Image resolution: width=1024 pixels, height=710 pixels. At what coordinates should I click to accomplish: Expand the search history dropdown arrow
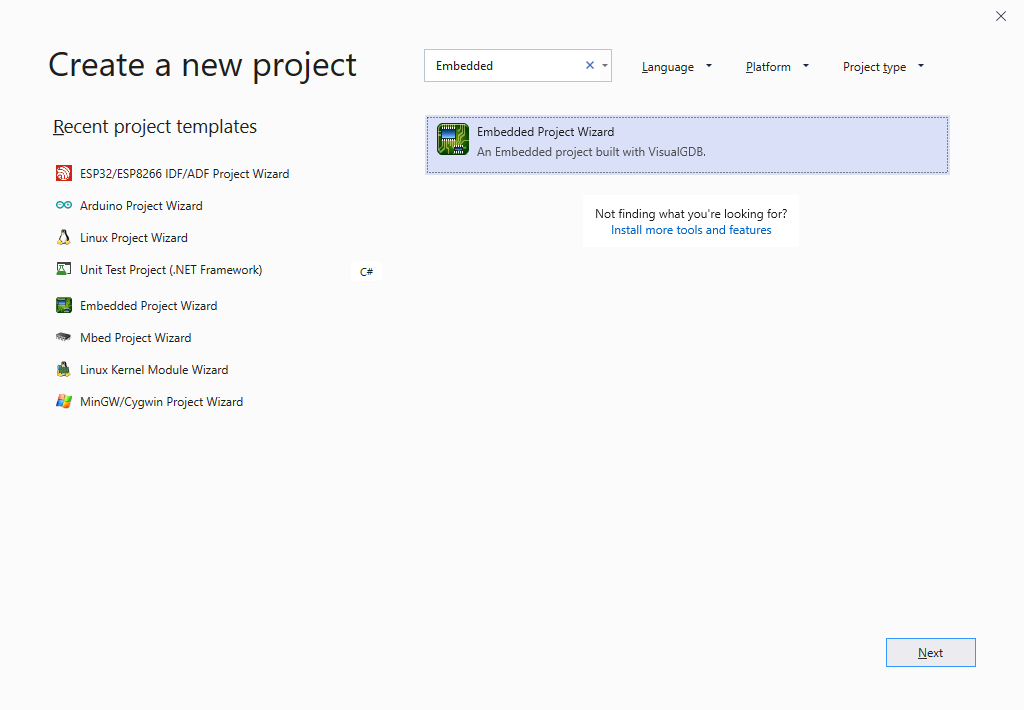point(605,66)
